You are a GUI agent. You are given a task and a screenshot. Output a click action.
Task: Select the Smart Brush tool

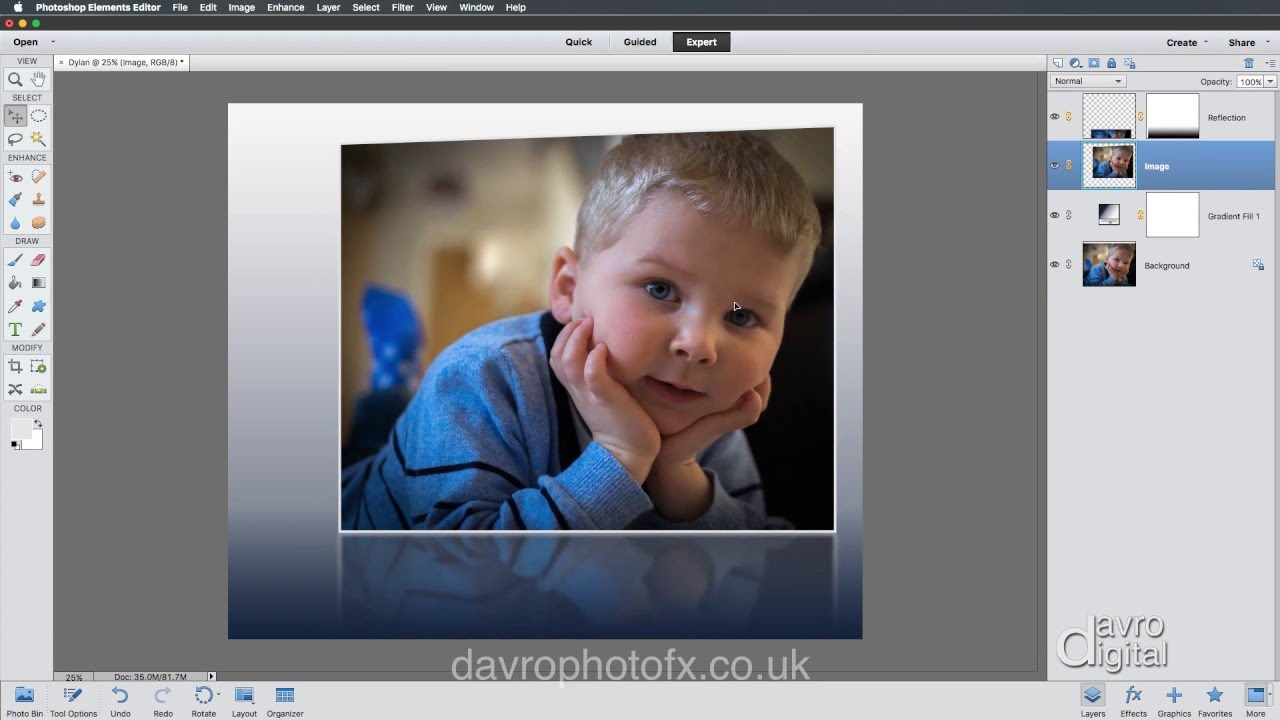click(x=15, y=200)
